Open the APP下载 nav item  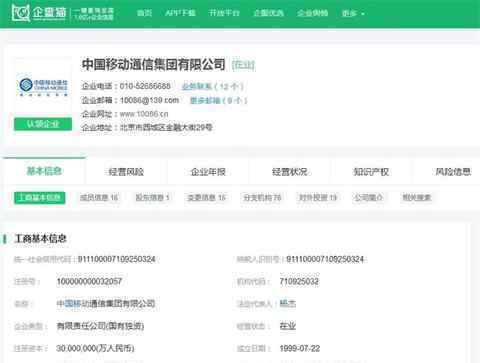pyautogui.click(x=180, y=13)
